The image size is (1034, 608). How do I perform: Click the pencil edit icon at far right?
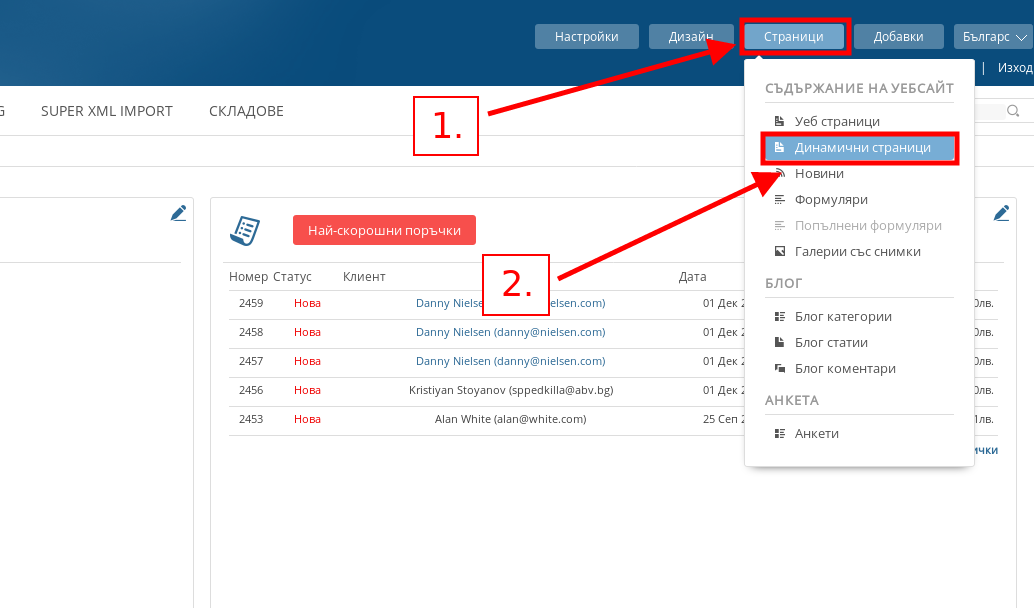pos(1001,212)
